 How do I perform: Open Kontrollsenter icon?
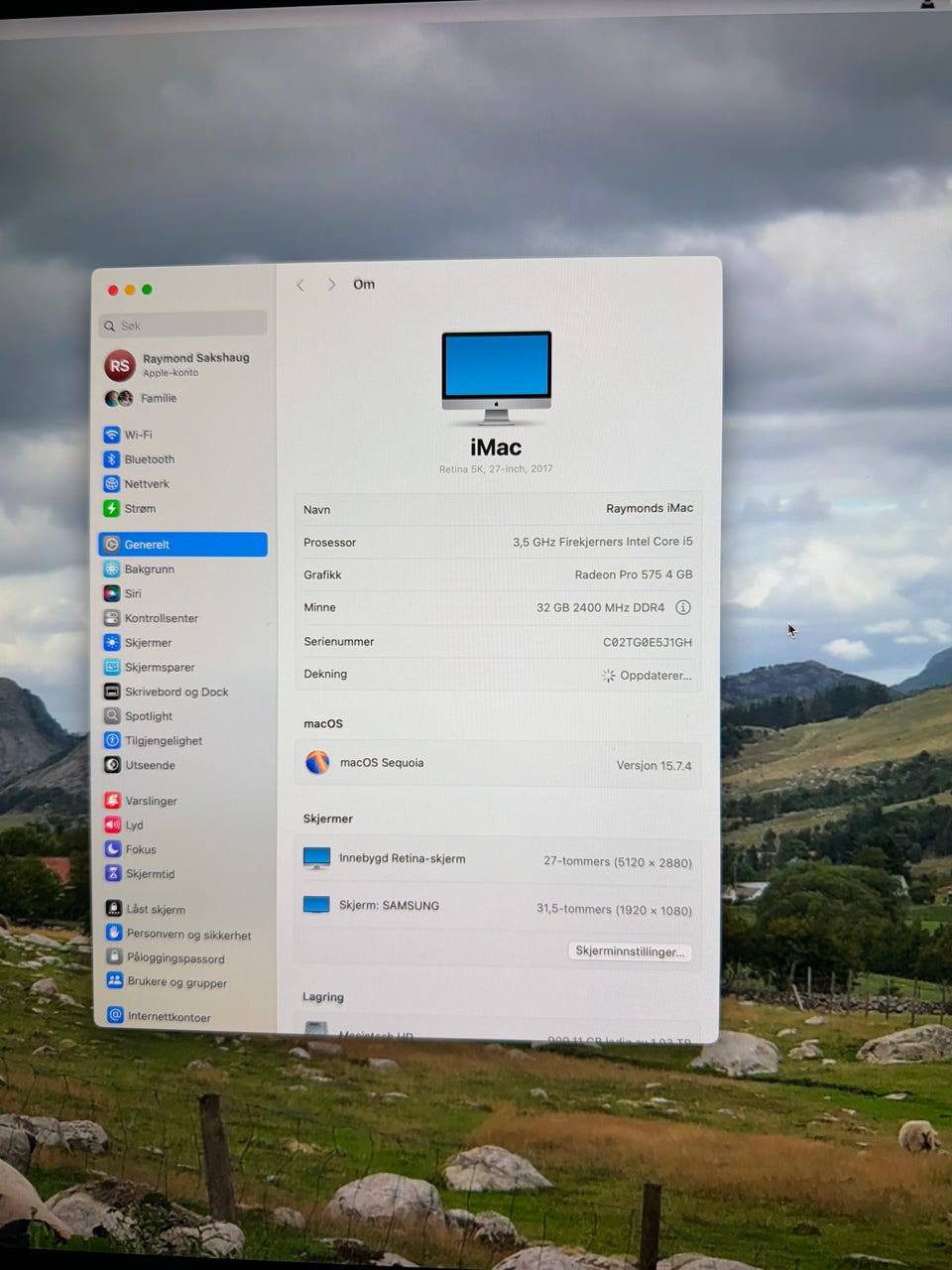(112, 618)
